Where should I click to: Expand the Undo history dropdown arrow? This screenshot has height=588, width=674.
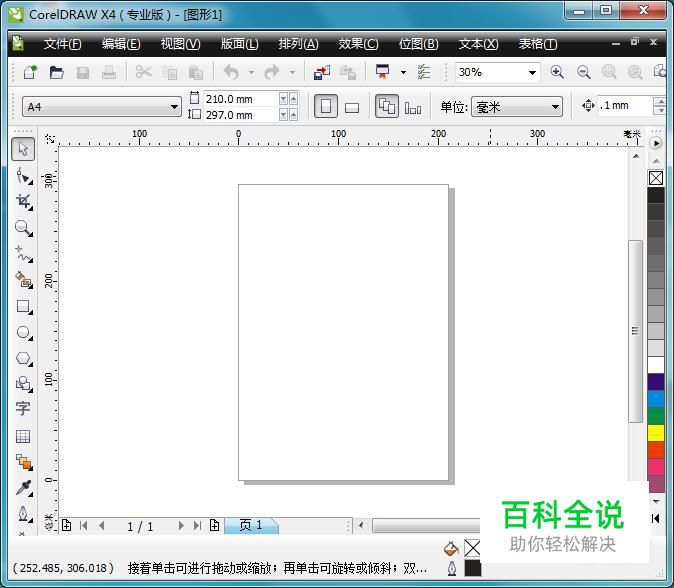click(x=251, y=73)
